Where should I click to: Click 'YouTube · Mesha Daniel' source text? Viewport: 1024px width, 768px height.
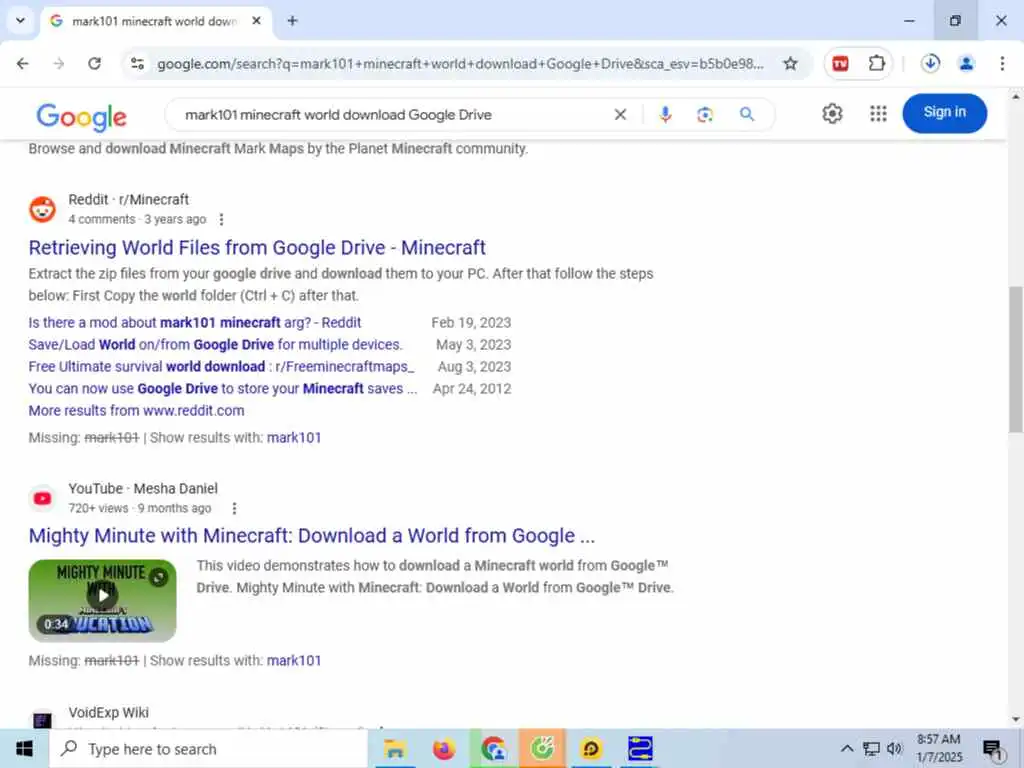point(143,488)
